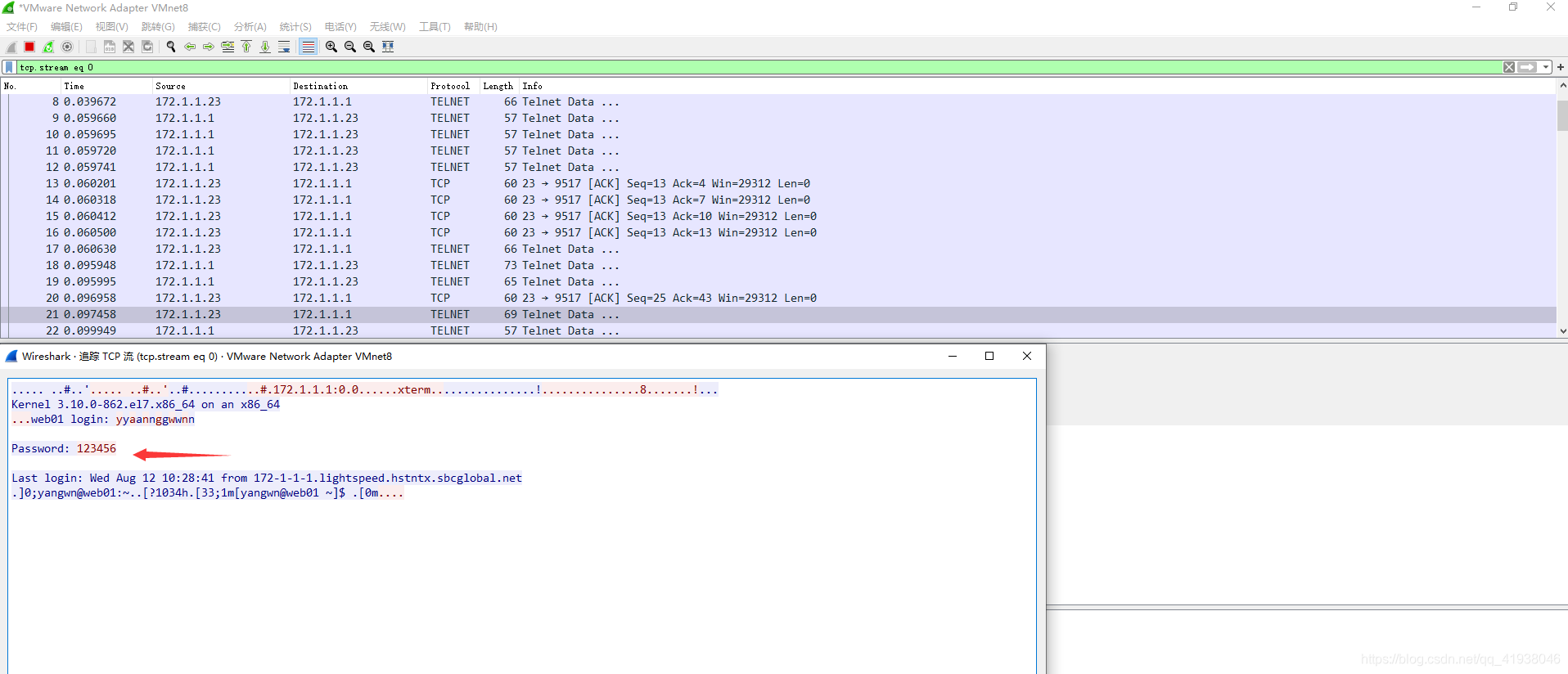Select packet 13 TCP ACK row
The width and height of the screenshot is (1568, 674).
[777, 184]
